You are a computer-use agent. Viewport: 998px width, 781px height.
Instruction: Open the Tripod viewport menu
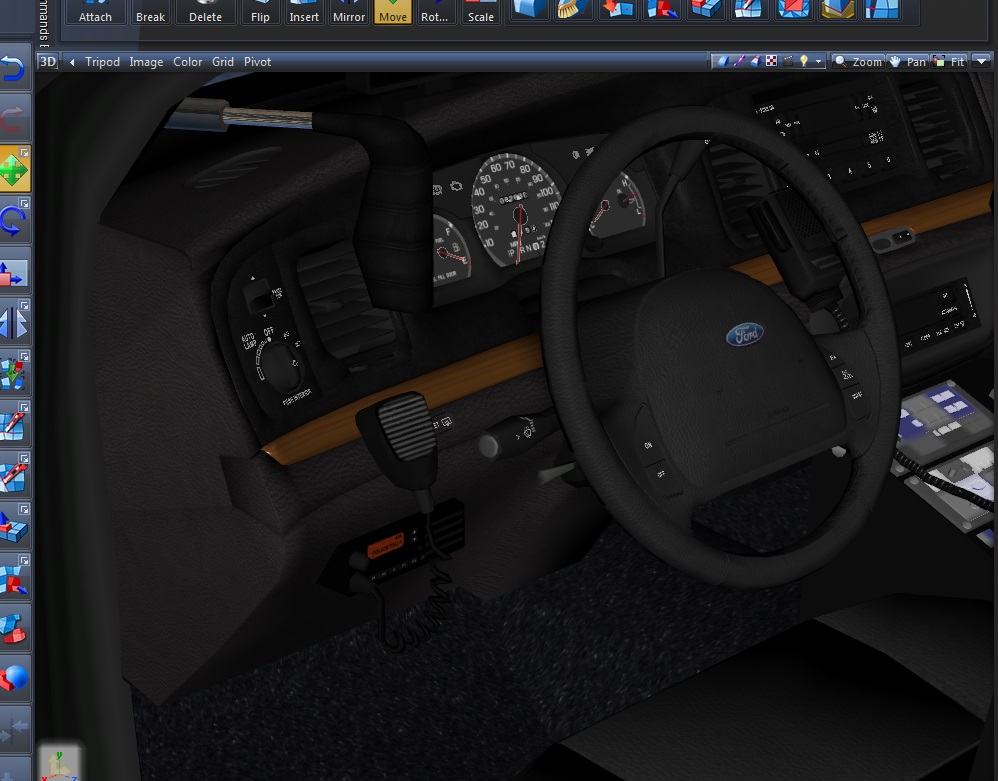(x=102, y=62)
